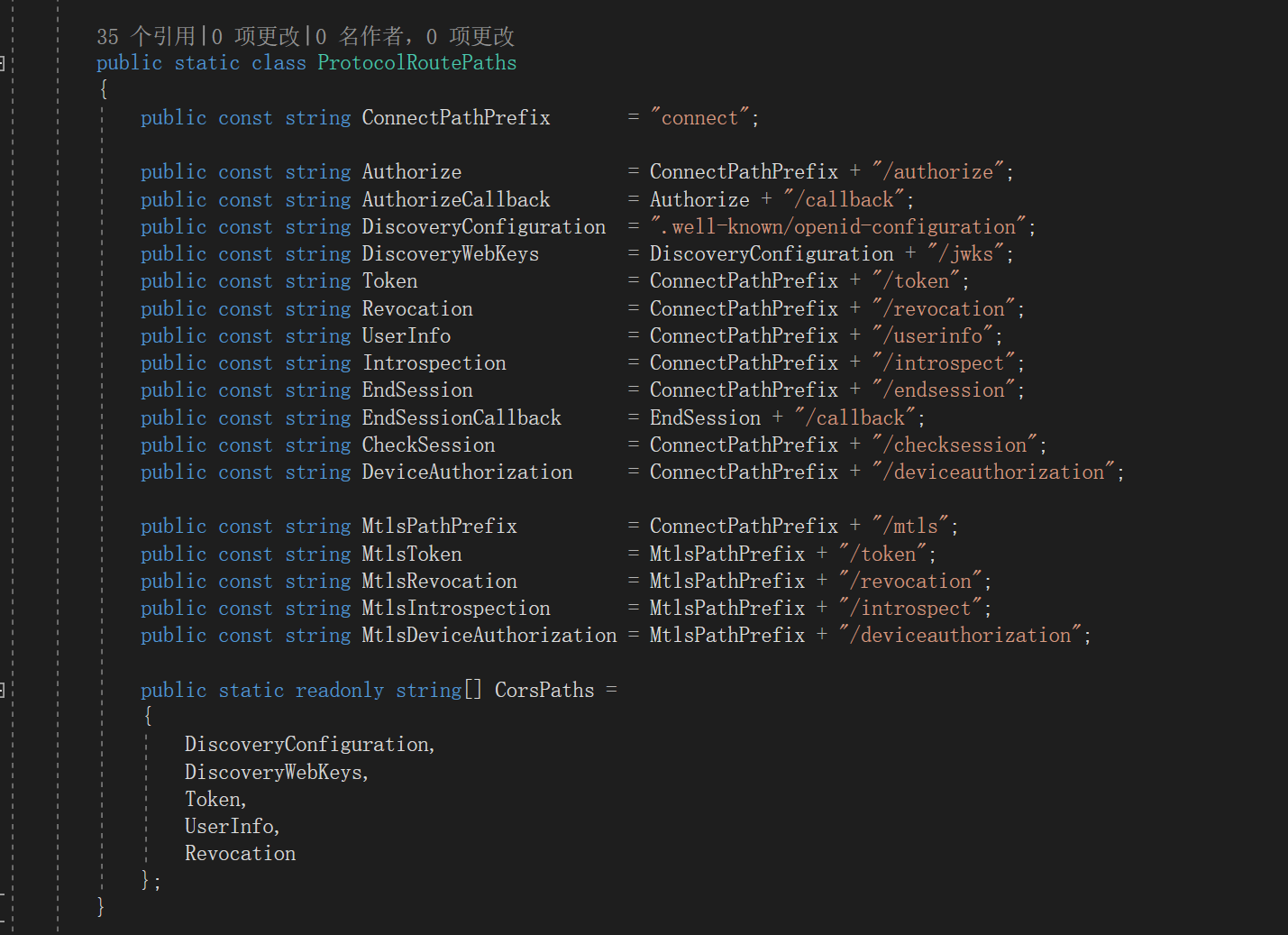Click the "/userinfo" string literal

click(933, 336)
